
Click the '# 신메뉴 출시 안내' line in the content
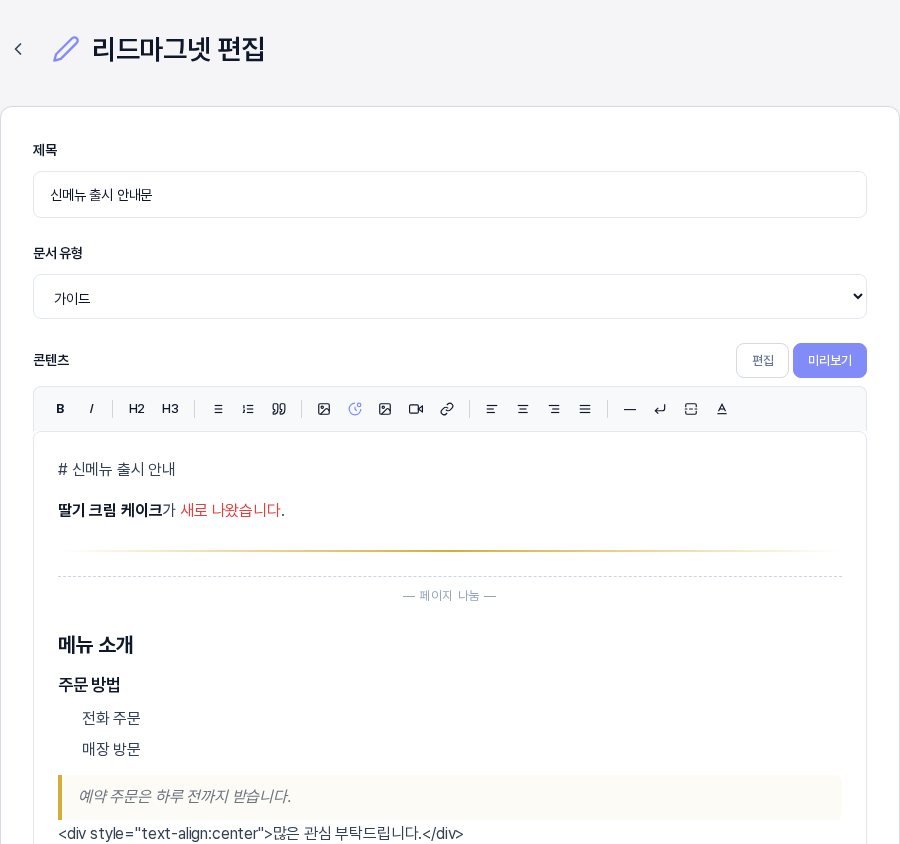click(117, 469)
